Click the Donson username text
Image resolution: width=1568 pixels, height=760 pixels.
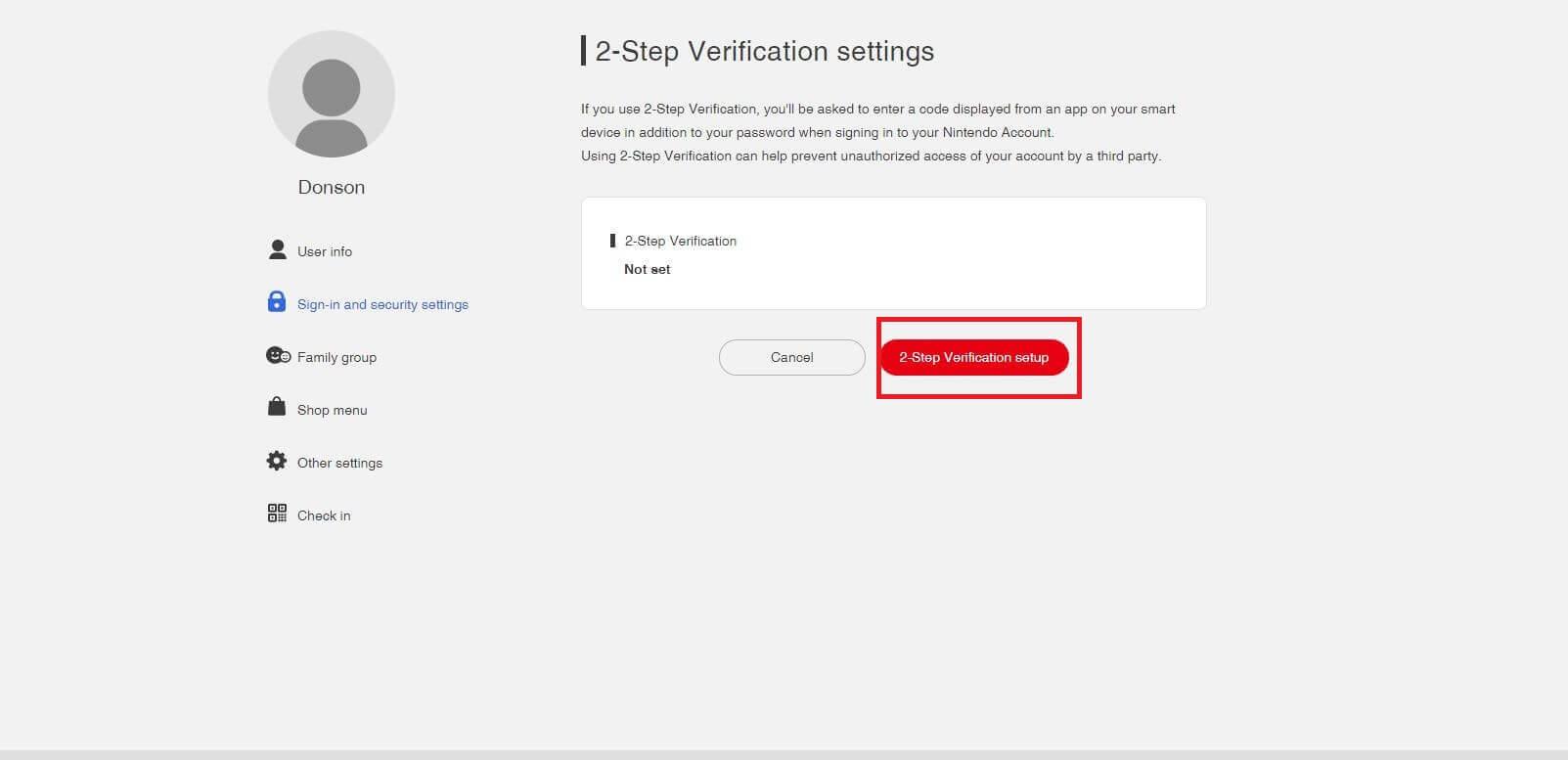(x=332, y=187)
